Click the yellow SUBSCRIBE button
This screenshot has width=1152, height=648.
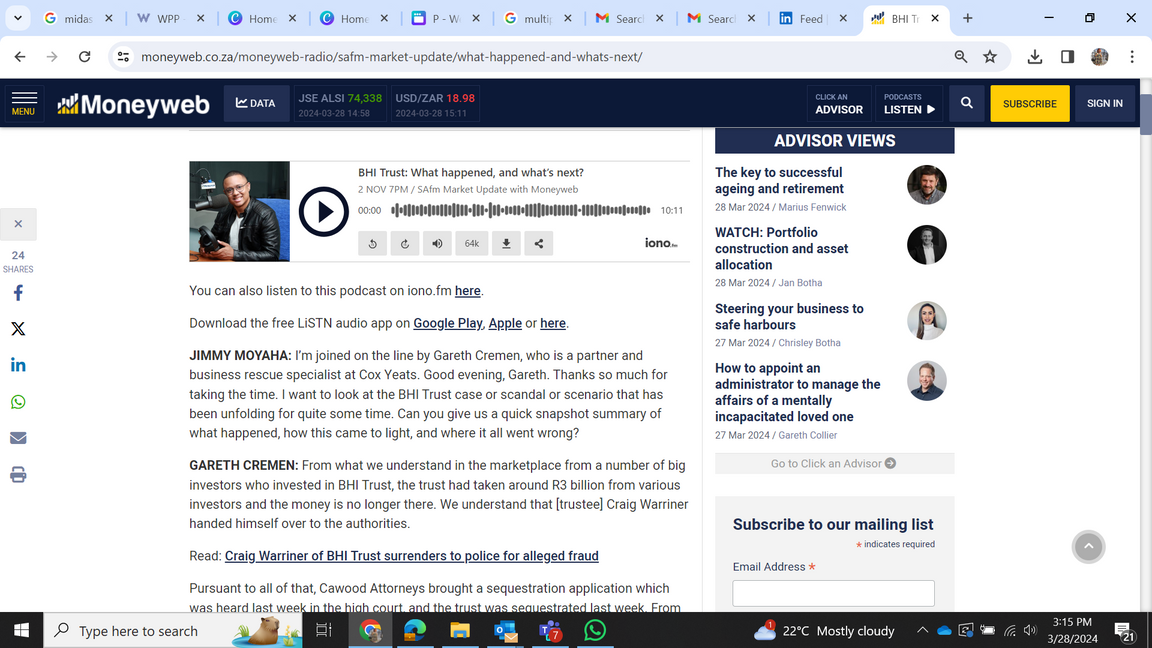click(x=1029, y=104)
